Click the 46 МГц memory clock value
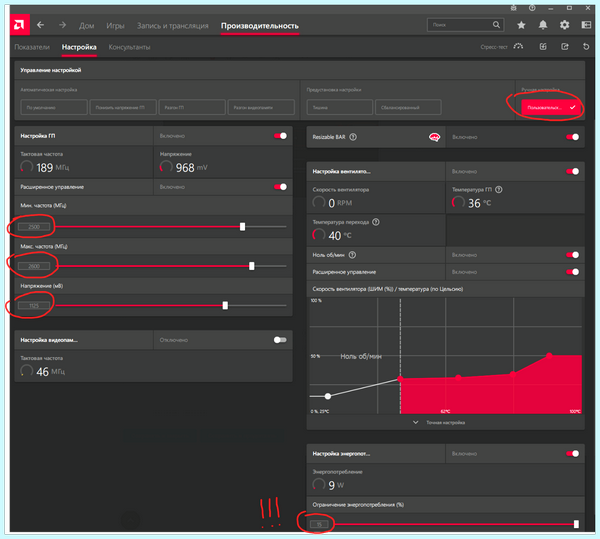Screen dimensions: 600x539 tap(51, 371)
